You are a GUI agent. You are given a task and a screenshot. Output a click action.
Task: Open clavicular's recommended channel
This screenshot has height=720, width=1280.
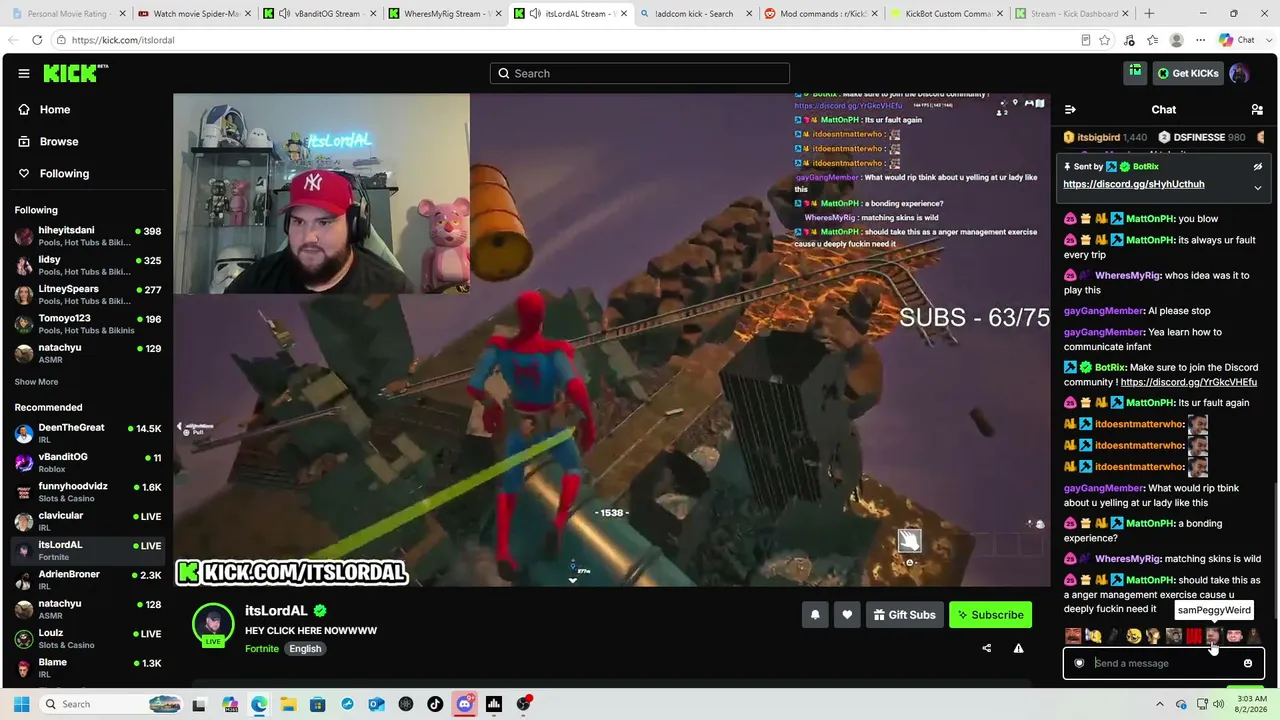(88, 521)
